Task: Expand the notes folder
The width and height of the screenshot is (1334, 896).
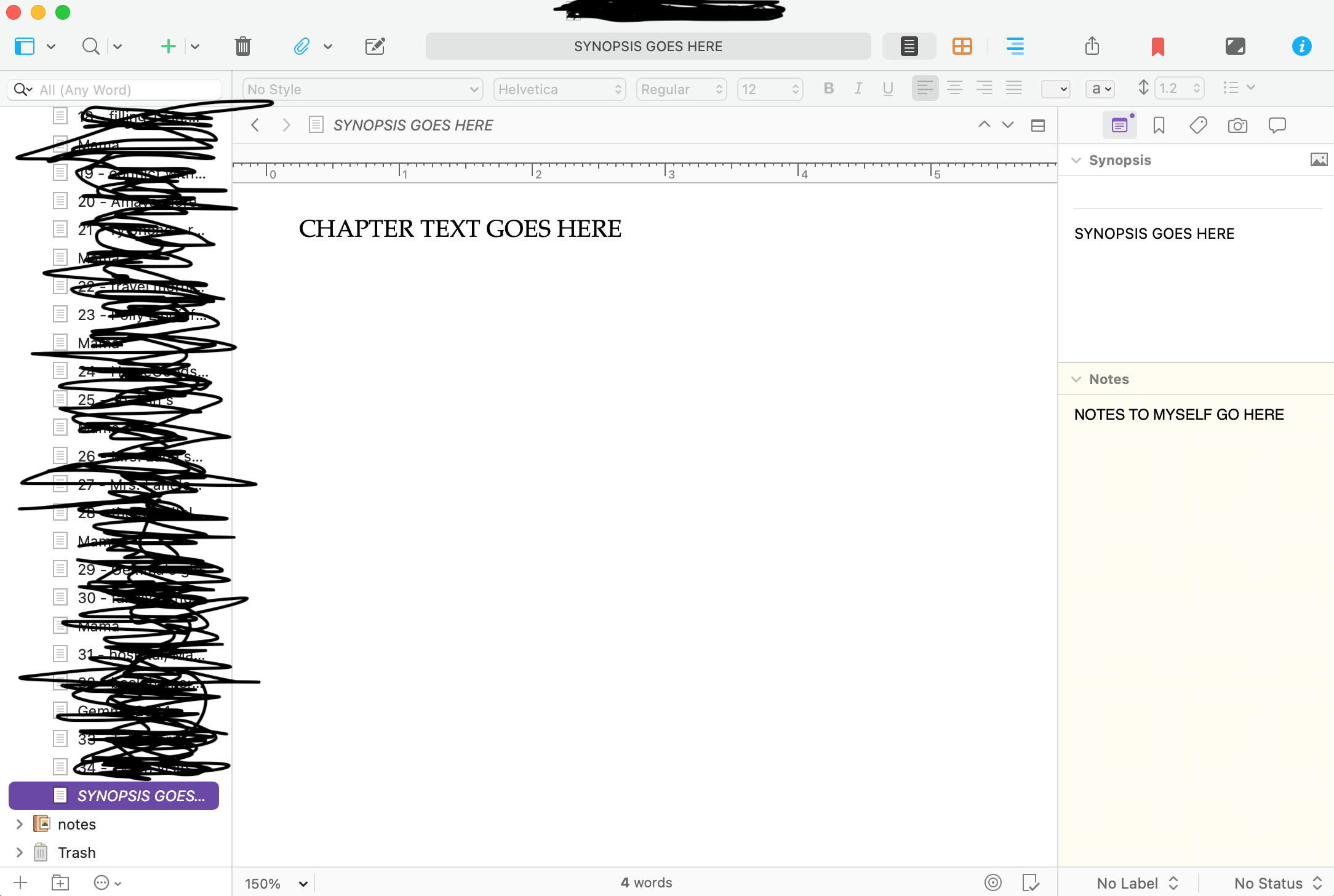Action: click(19, 824)
